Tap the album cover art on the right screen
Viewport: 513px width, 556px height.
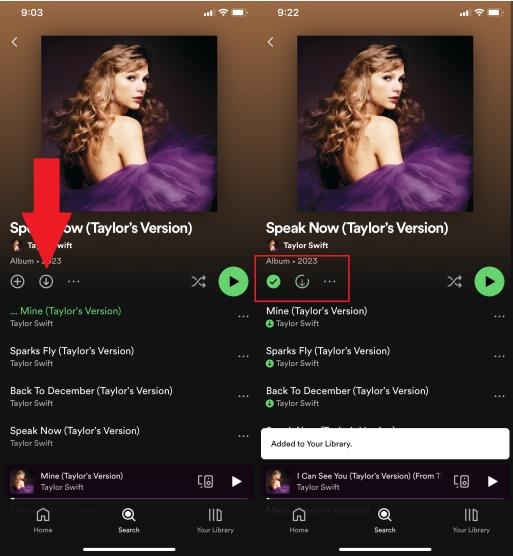pyautogui.click(x=385, y=124)
